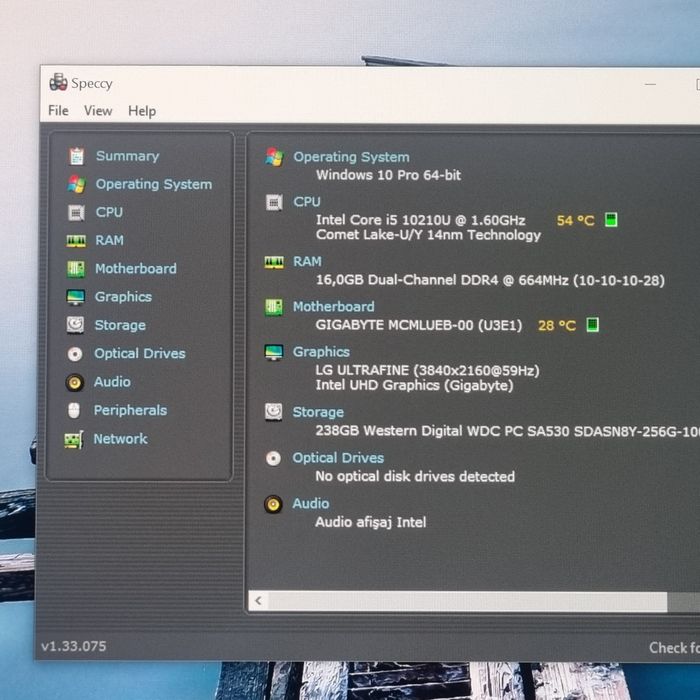The image size is (700, 700).
Task: Select Operating System in the sidebar
Action: point(154,184)
